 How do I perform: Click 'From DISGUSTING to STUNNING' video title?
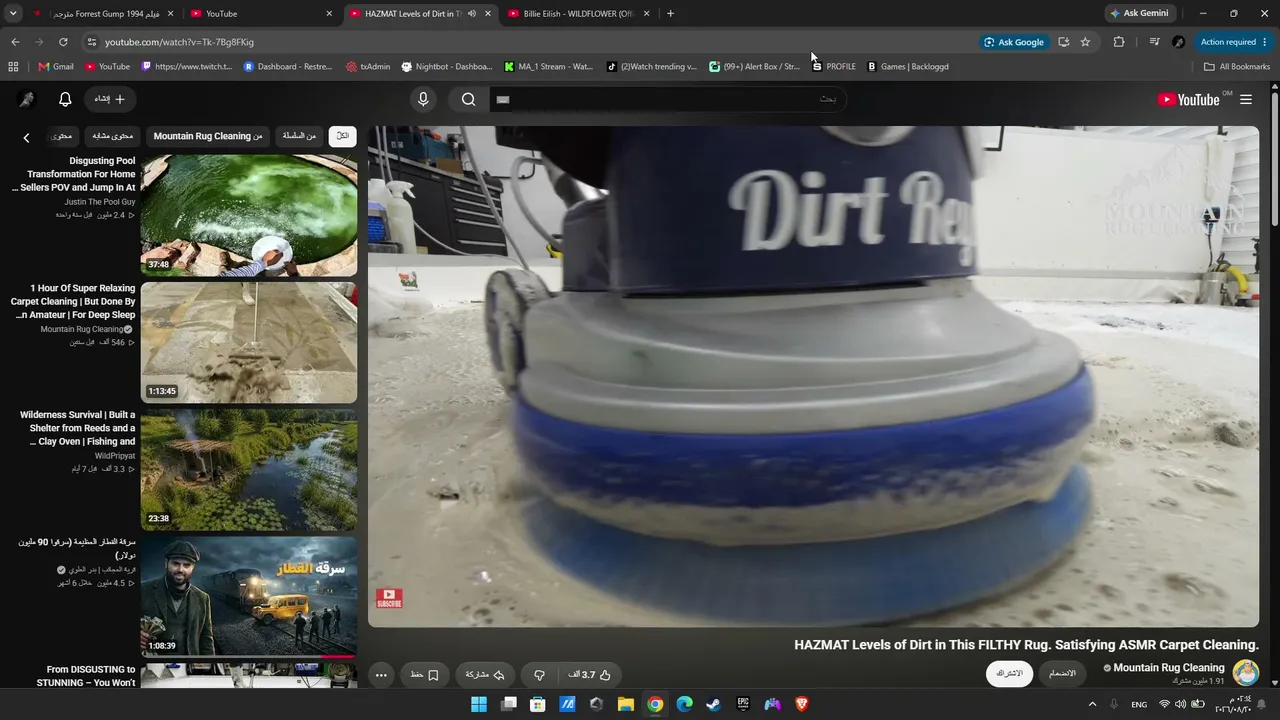point(86,676)
